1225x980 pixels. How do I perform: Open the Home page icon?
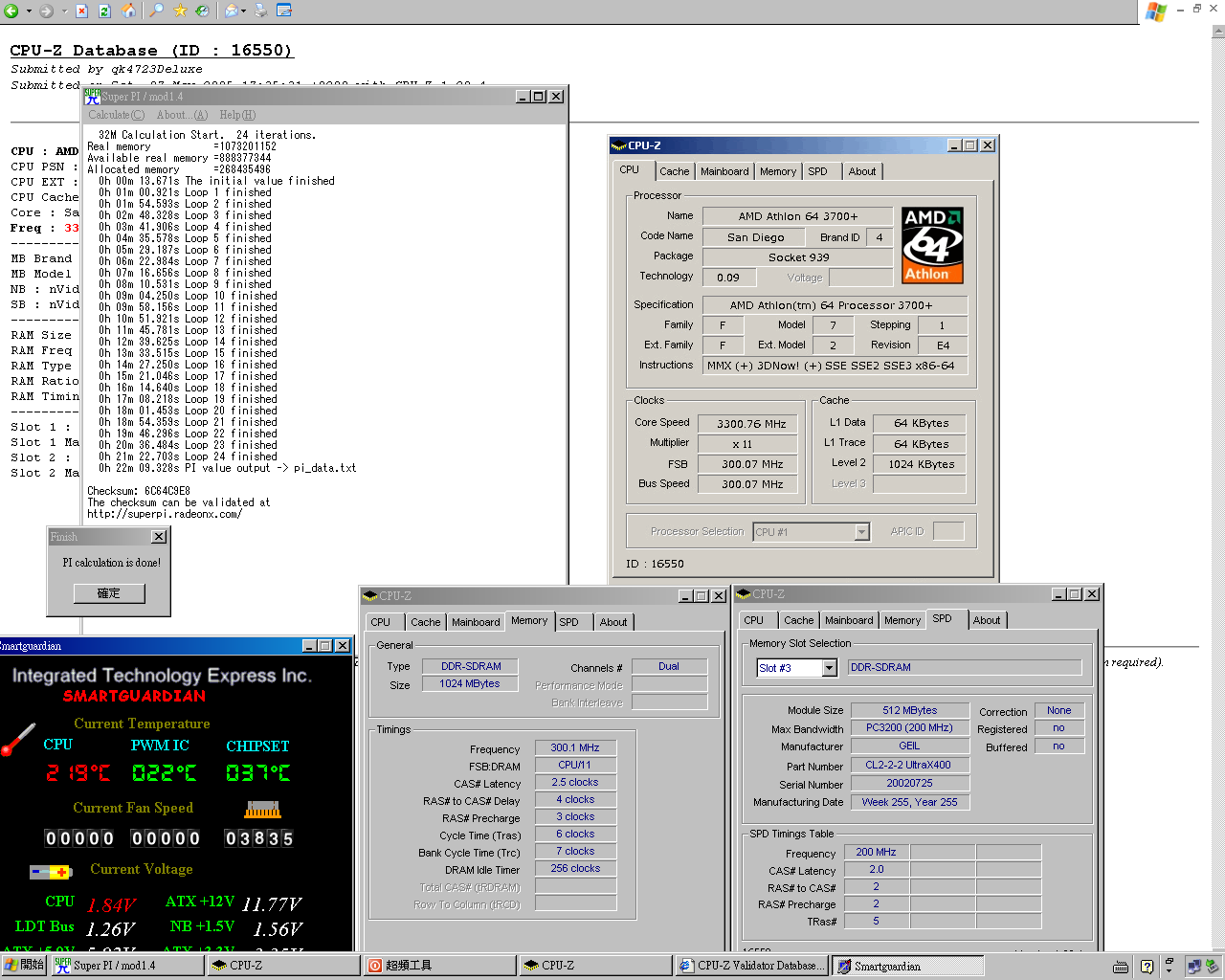click(x=128, y=11)
